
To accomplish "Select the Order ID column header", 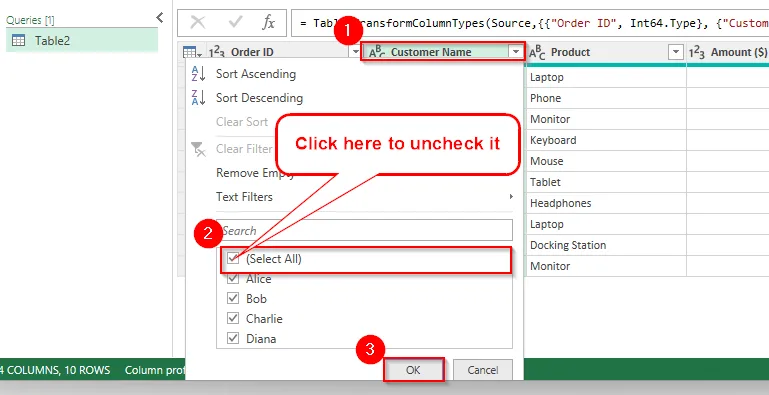I will point(253,52).
